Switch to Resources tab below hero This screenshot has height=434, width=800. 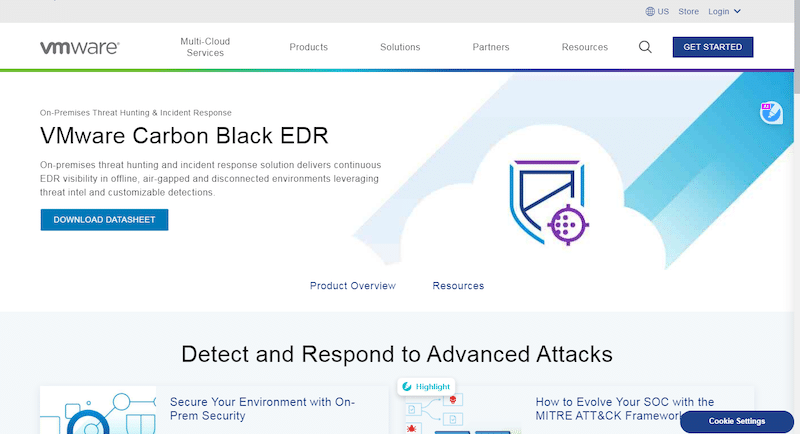pos(458,286)
